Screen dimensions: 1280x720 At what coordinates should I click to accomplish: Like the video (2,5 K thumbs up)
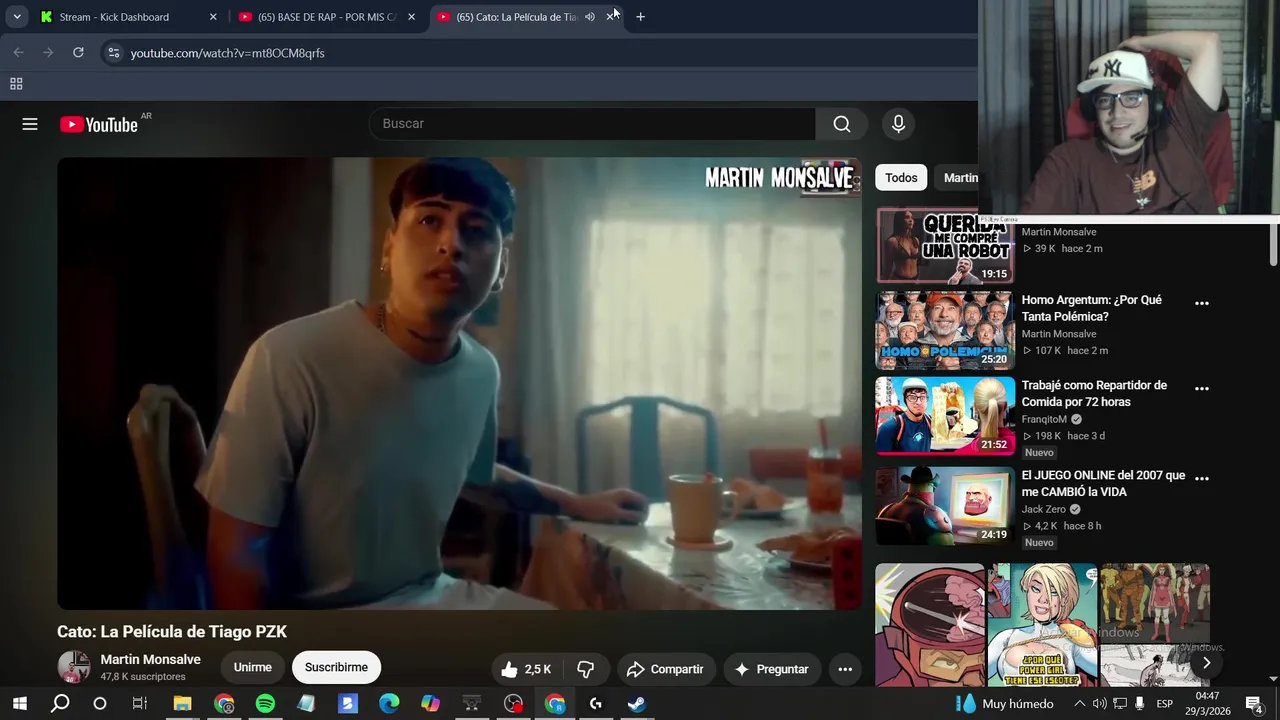click(x=526, y=669)
